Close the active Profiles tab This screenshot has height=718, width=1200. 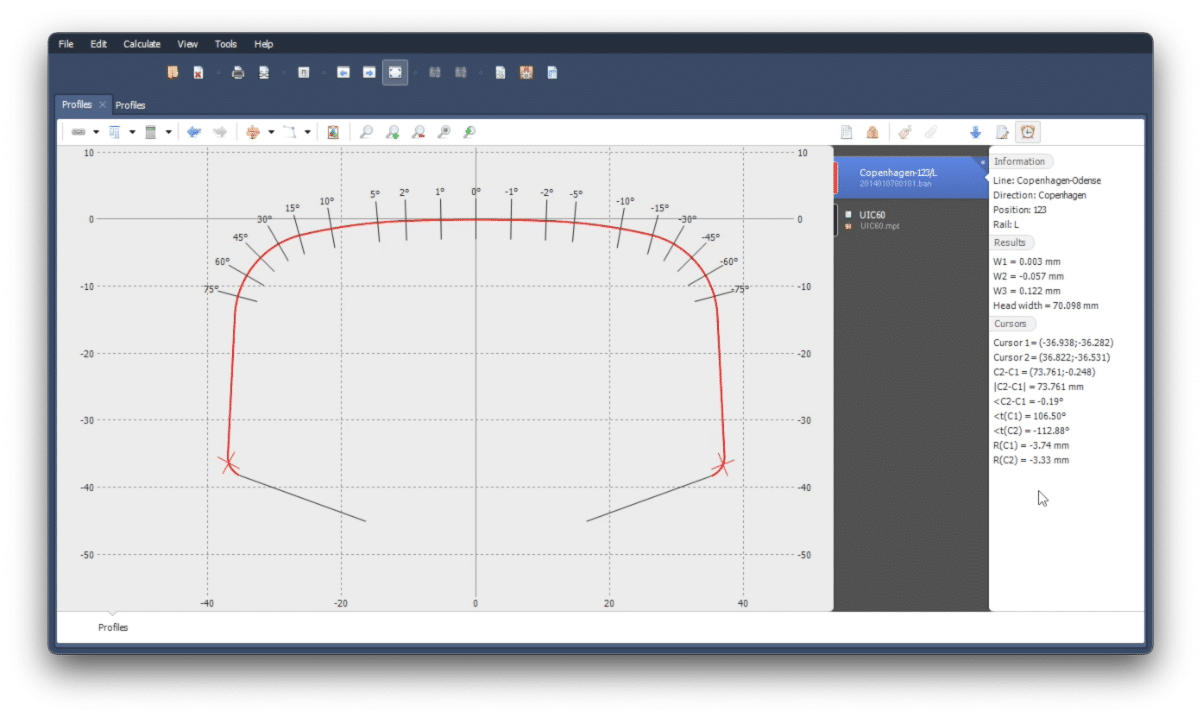pyautogui.click(x=102, y=105)
